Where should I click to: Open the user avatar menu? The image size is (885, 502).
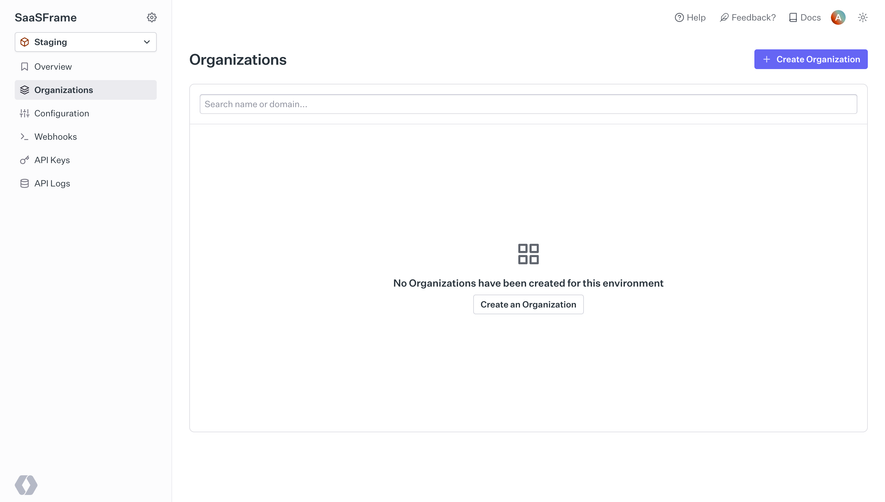[x=838, y=18]
